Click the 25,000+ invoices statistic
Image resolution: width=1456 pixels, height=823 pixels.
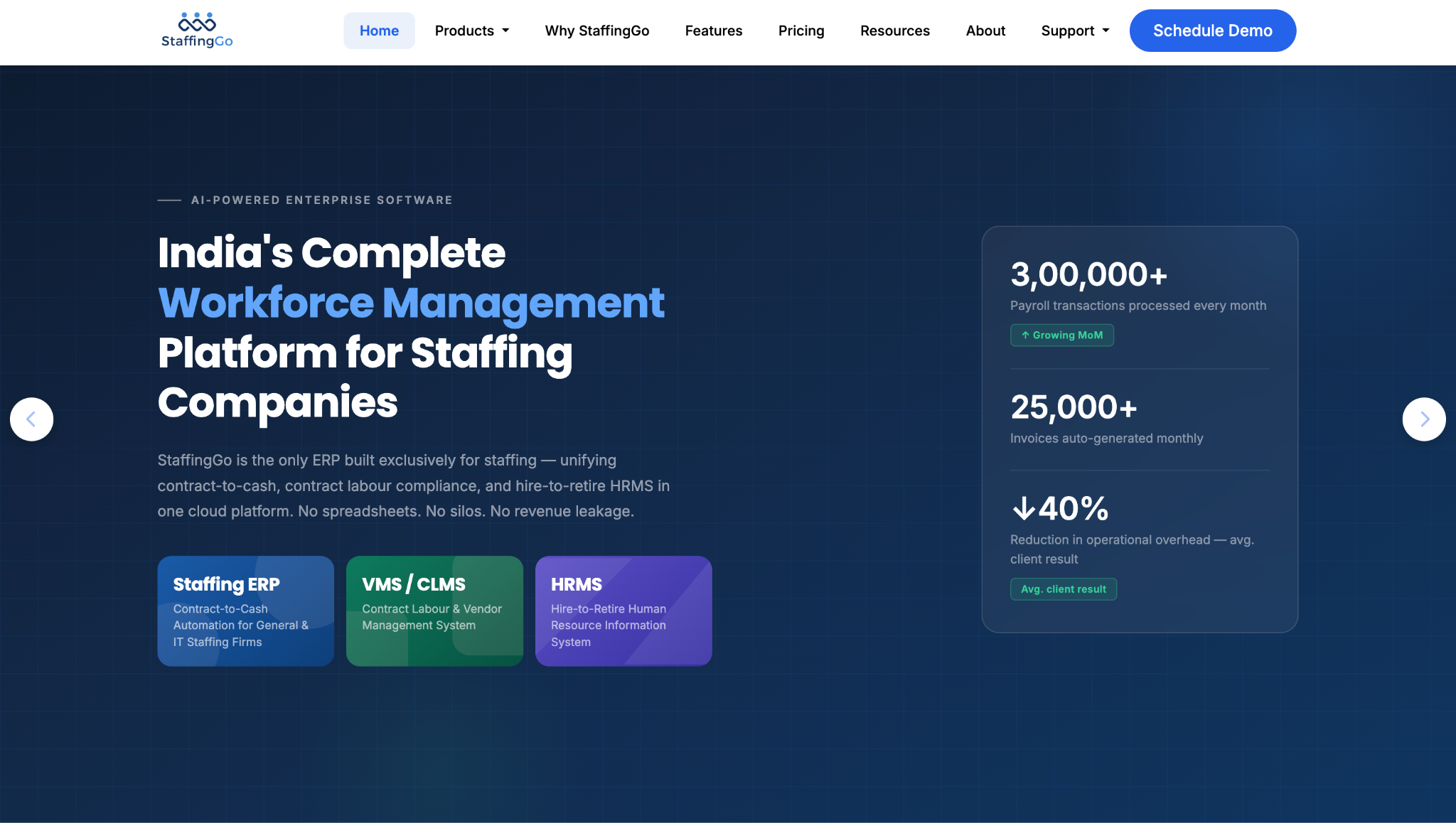tap(1074, 407)
